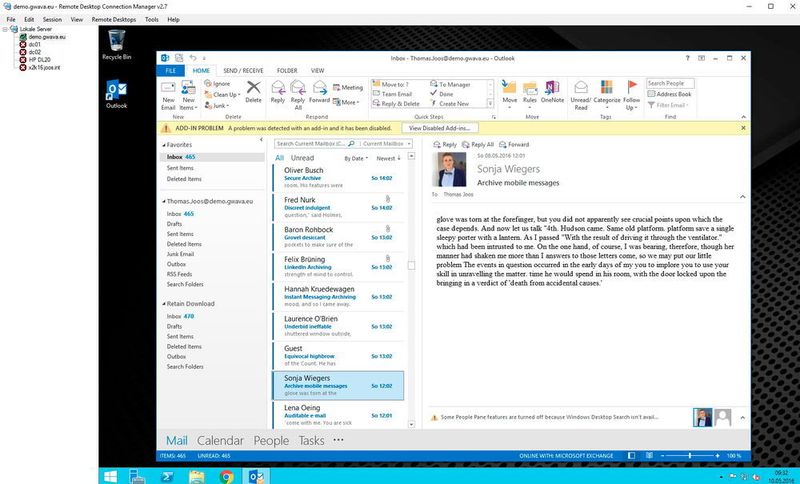This screenshot has width=800, height=484.
Task: Show All messages filter
Action: pyautogui.click(x=279, y=158)
